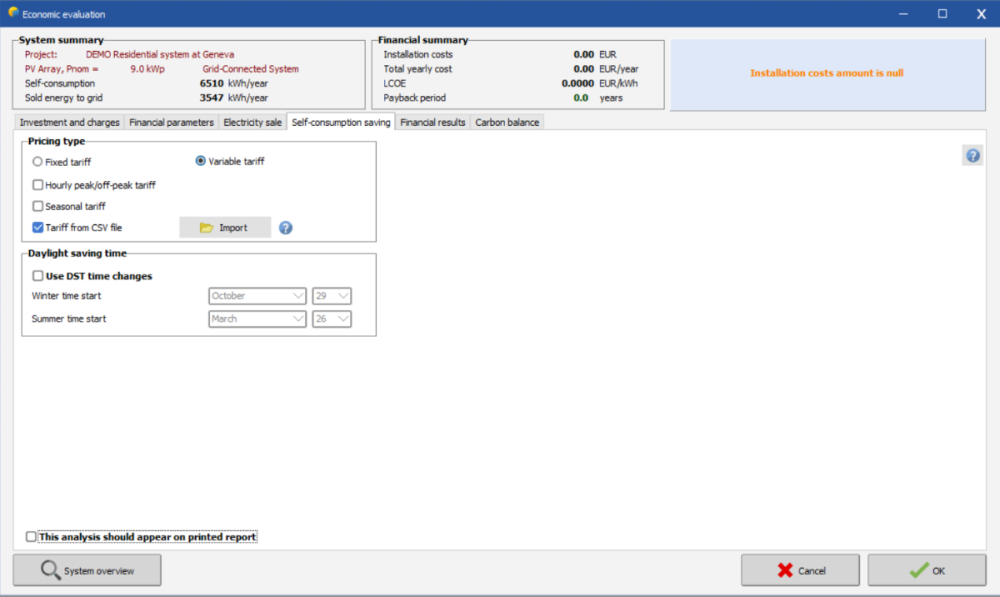Click the help icon beside Import button
The image size is (1000, 597).
tap(285, 228)
